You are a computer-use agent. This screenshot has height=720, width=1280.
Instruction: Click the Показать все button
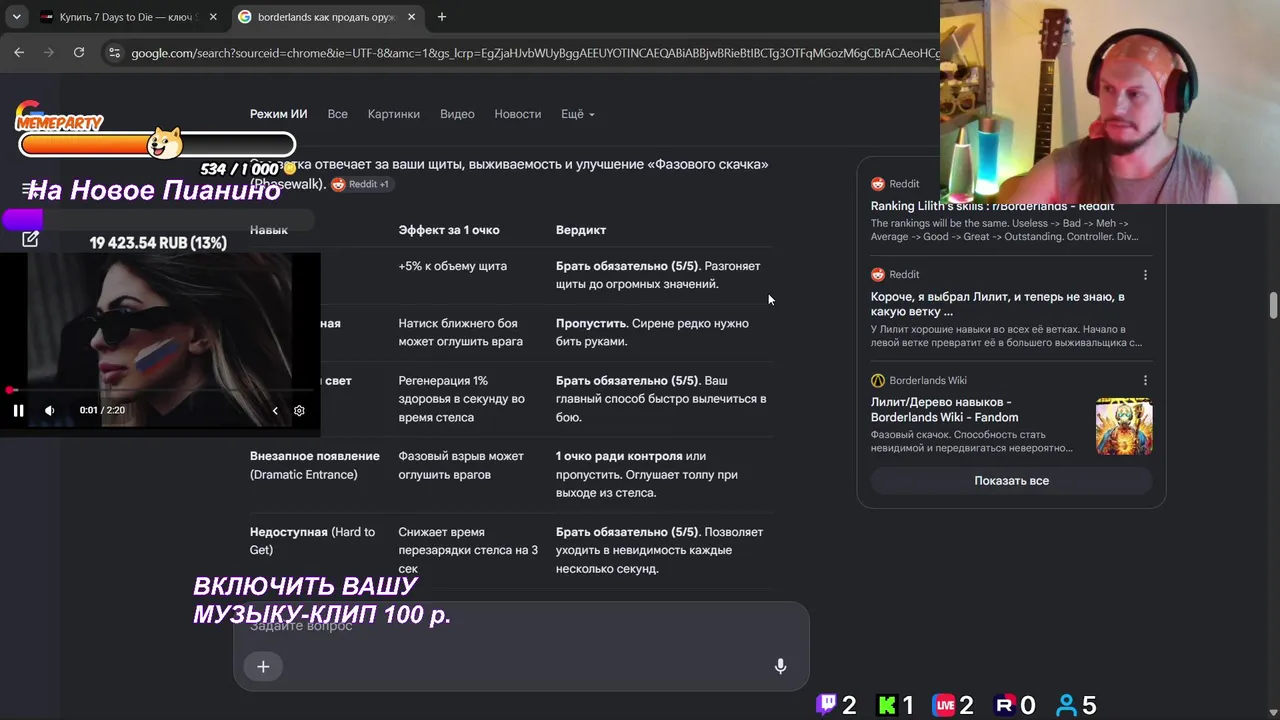pos(1012,481)
